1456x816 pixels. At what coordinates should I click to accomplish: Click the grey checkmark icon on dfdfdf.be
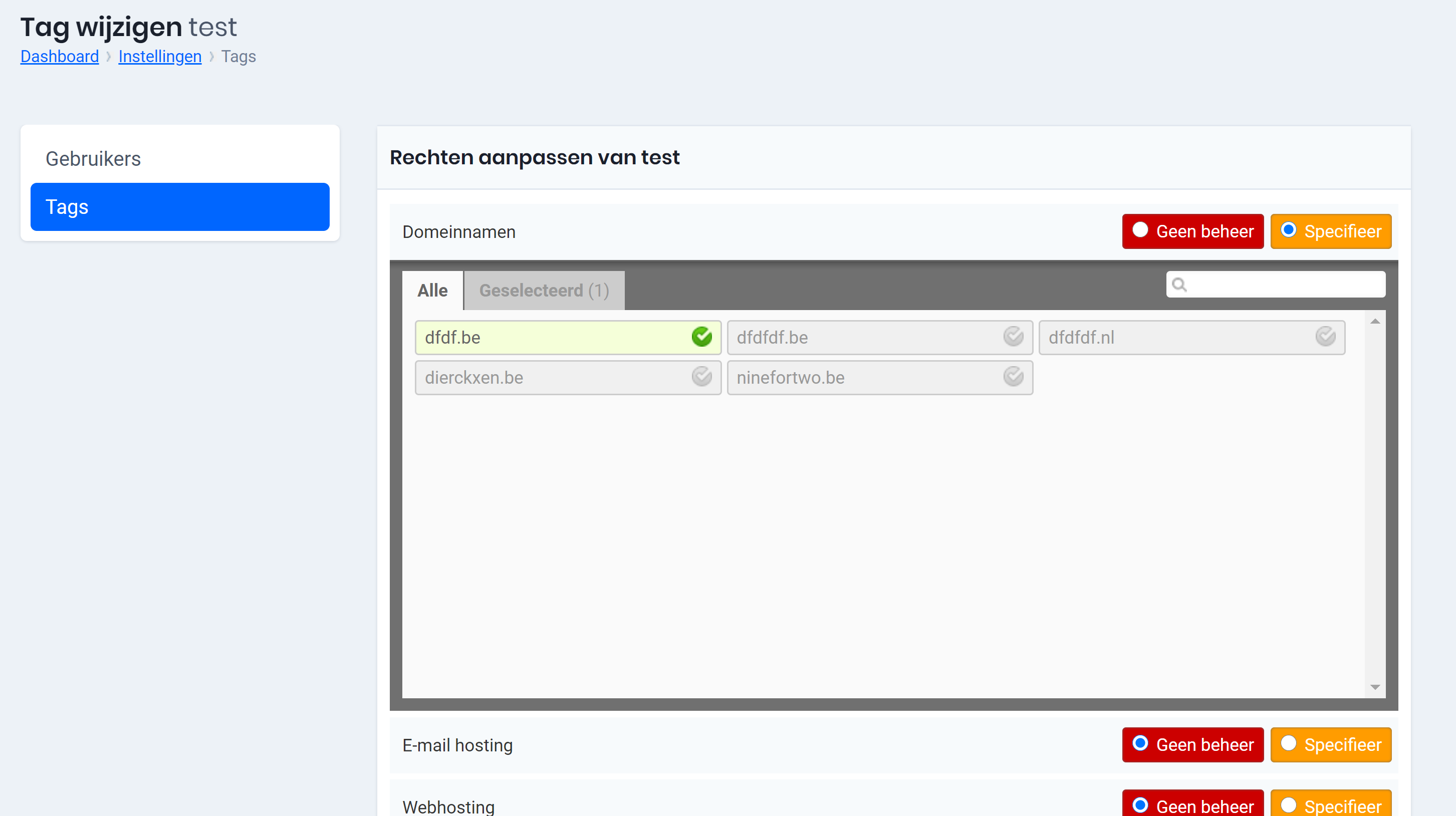pyautogui.click(x=1013, y=337)
